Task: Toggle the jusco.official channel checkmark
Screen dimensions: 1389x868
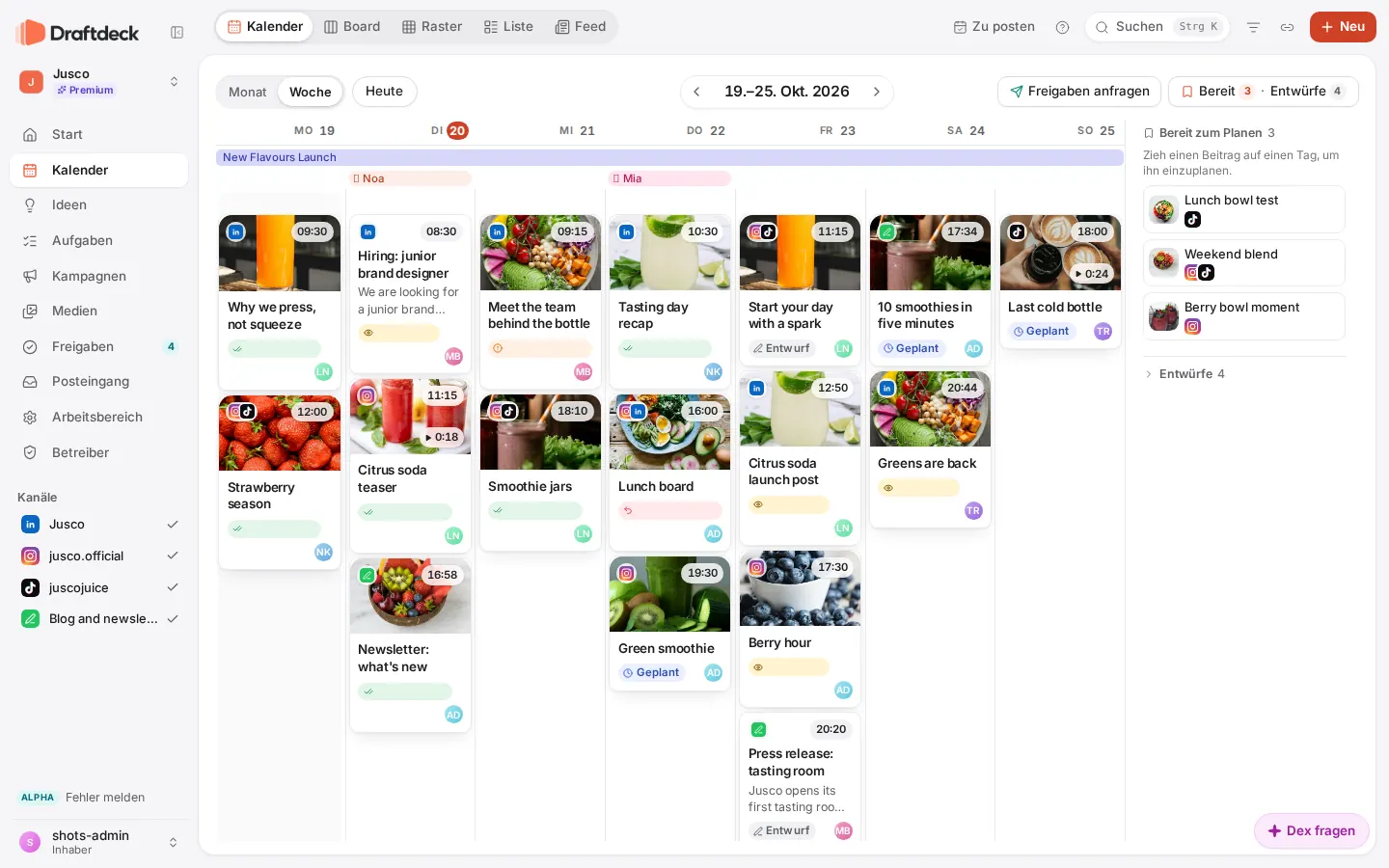Action: click(173, 556)
